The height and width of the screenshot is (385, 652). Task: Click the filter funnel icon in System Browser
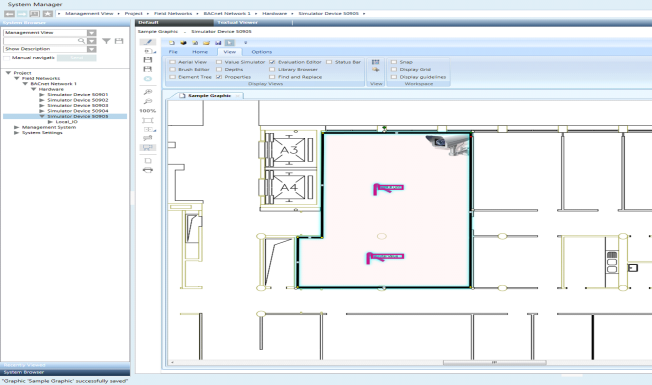(x=106, y=41)
